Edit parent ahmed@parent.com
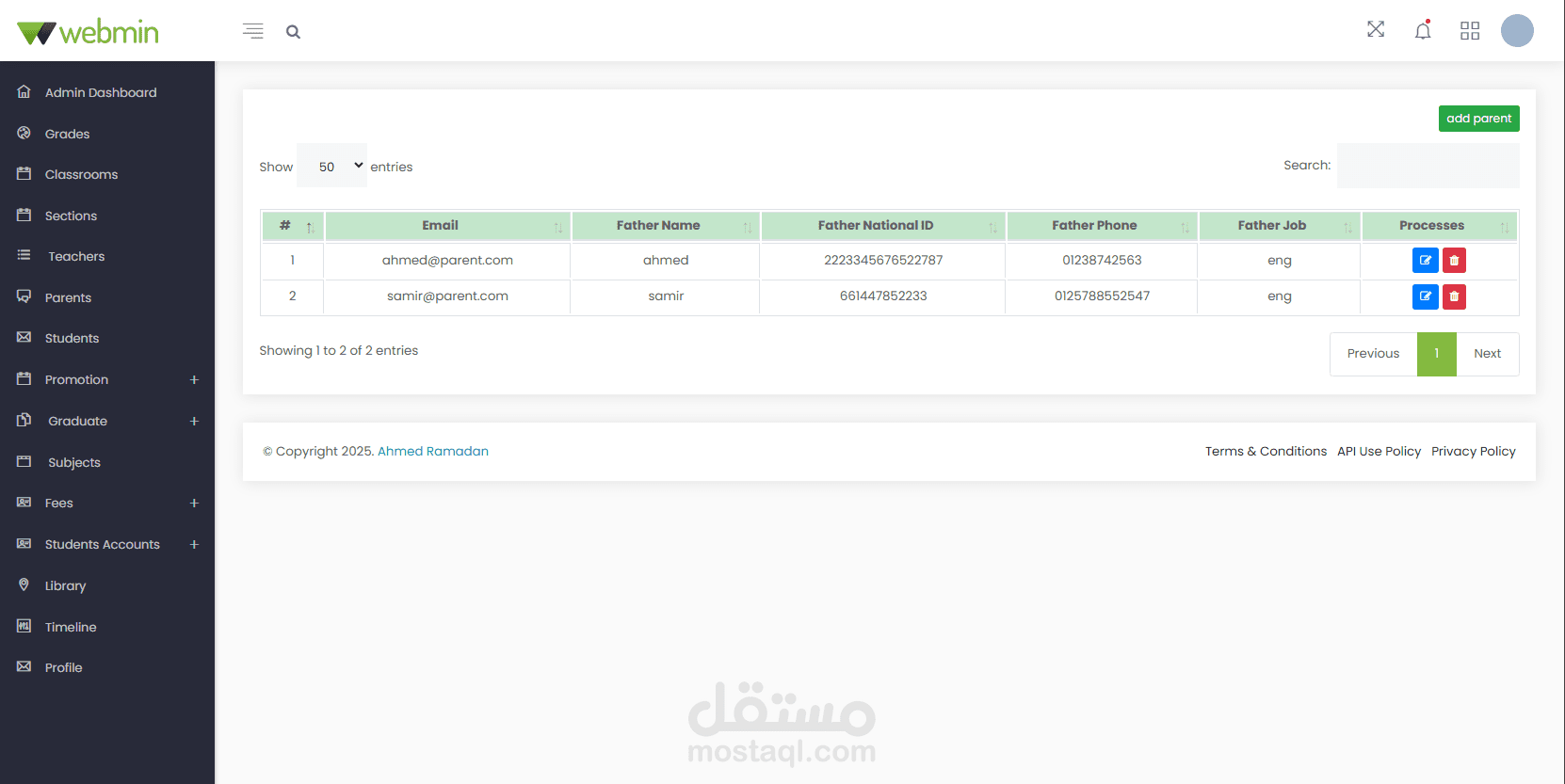 [1425, 261]
